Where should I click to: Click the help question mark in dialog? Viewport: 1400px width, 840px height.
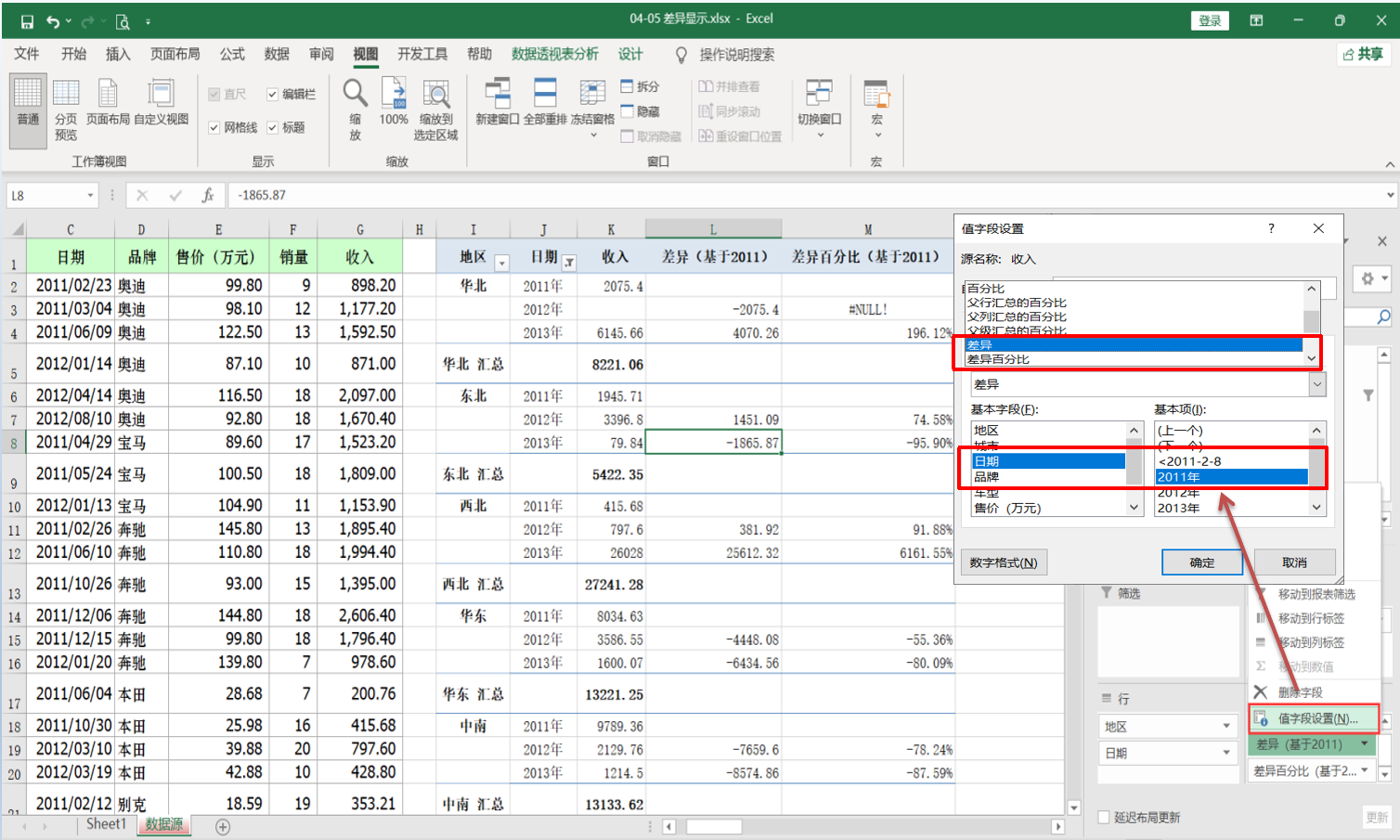[x=1271, y=228]
